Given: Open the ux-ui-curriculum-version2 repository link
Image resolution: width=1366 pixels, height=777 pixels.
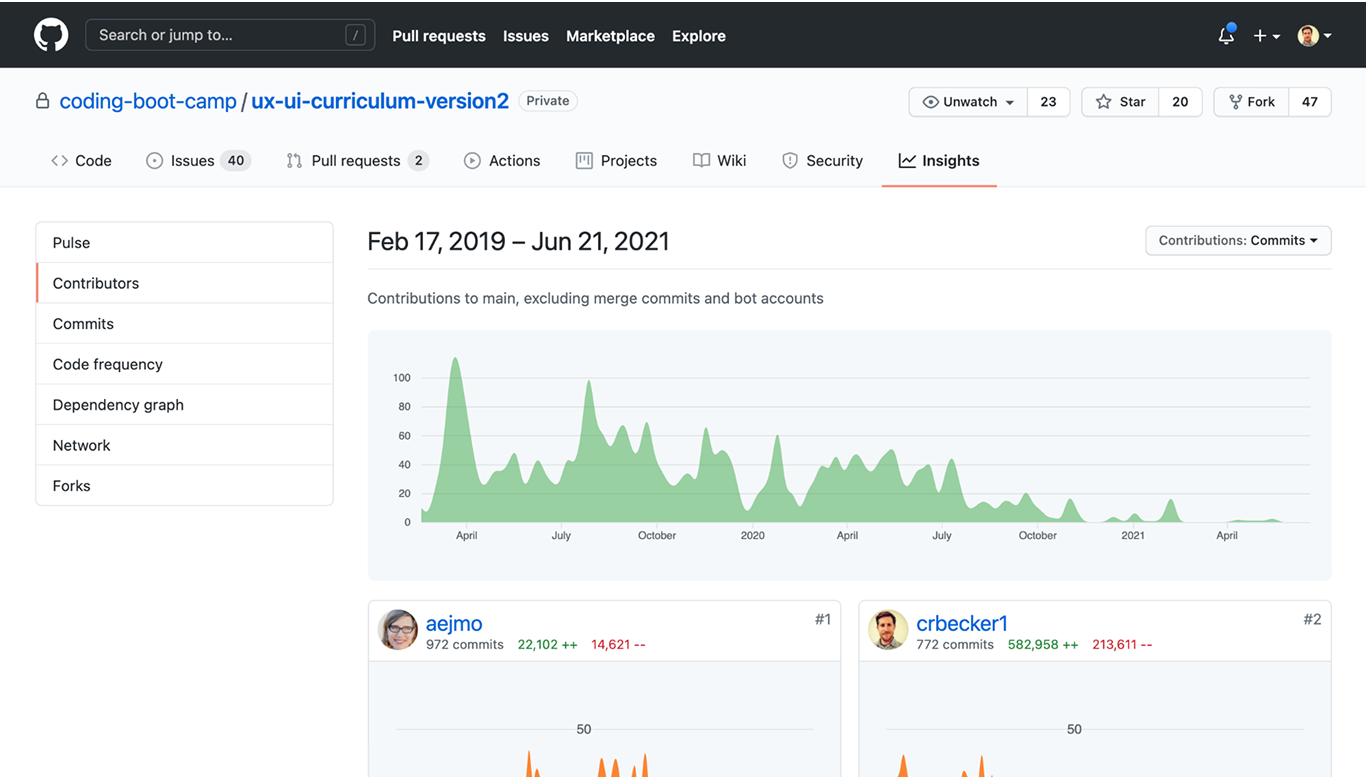Looking at the screenshot, I should (x=380, y=101).
